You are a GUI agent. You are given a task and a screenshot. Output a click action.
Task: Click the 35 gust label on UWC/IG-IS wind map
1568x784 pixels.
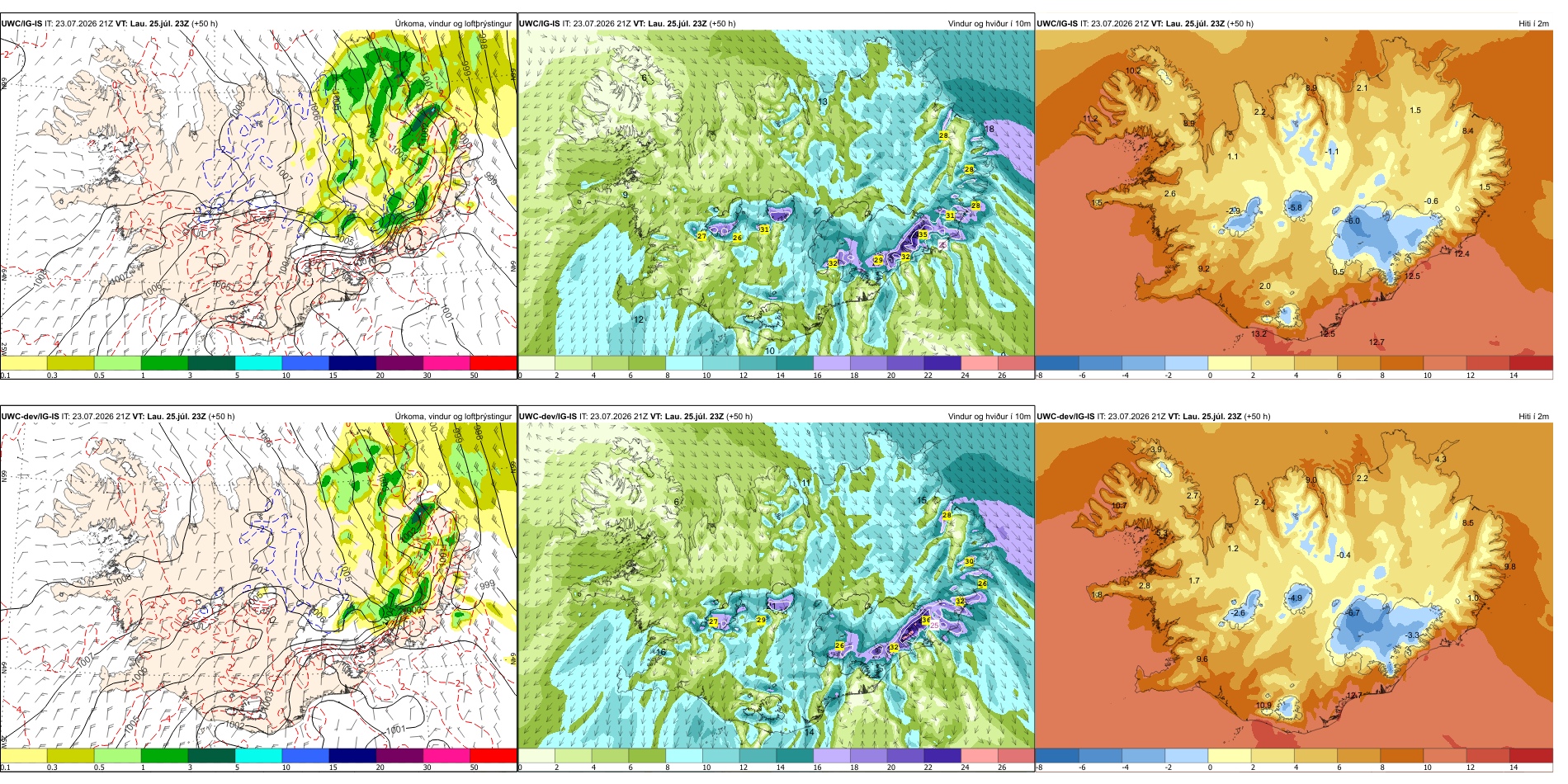923,234
